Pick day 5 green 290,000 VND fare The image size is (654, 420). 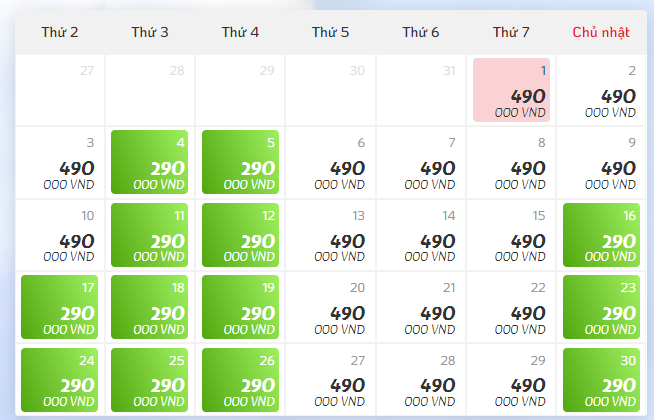(x=240, y=162)
